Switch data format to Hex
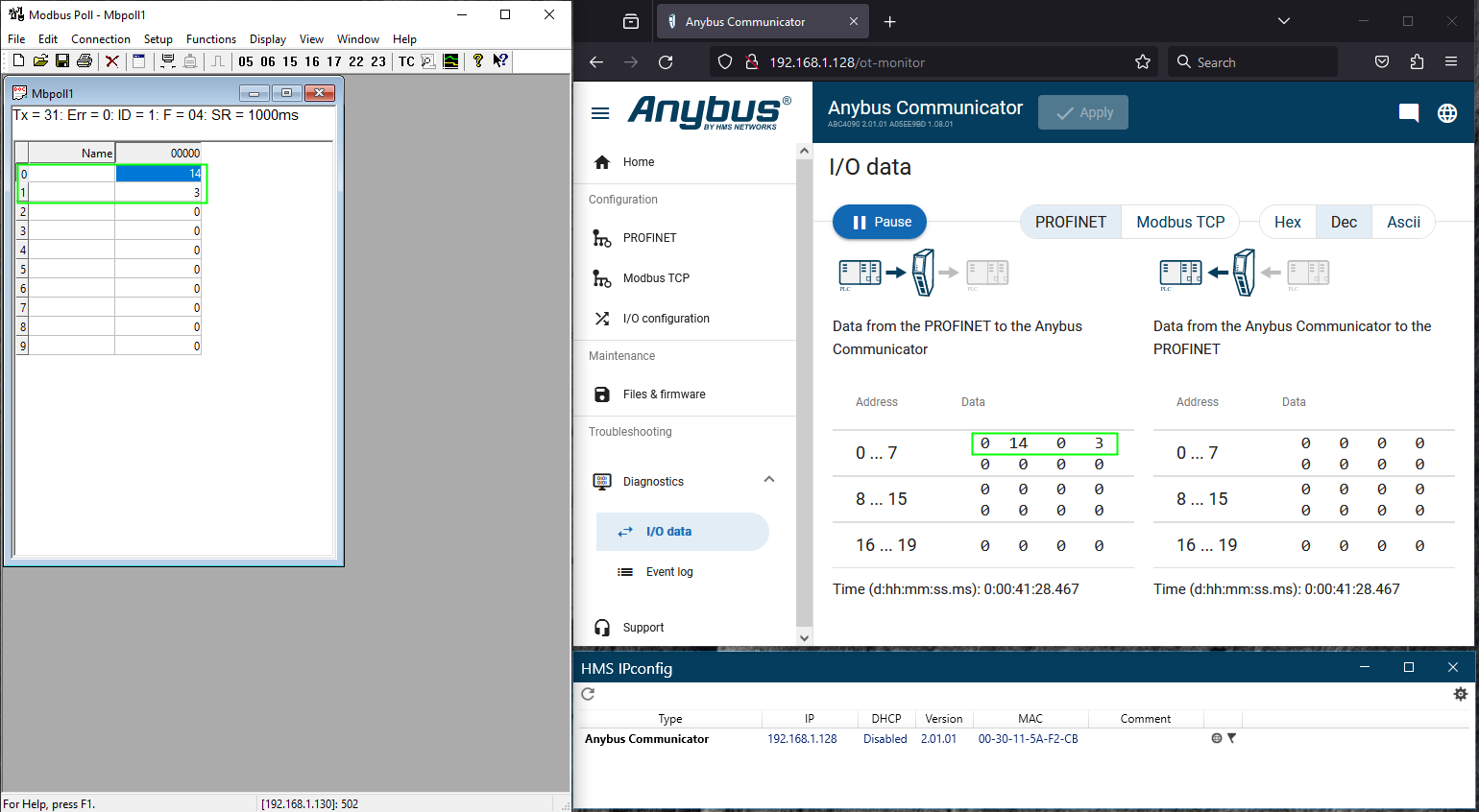1479x812 pixels. click(1287, 222)
